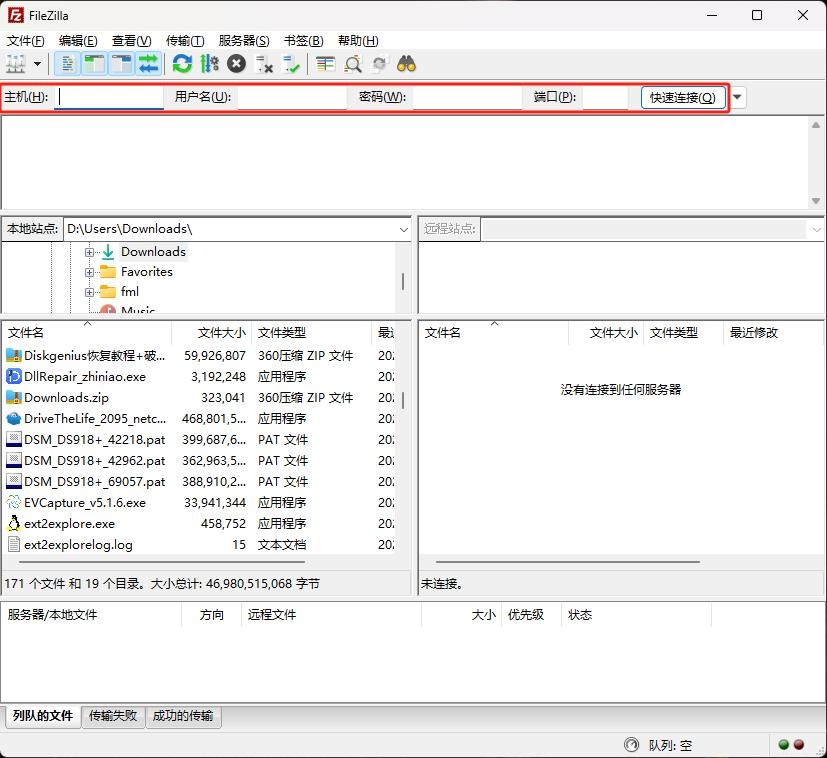Click the EVCapture_v5.1.6.exe file icon
The height and width of the screenshot is (758, 827).
(14, 503)
